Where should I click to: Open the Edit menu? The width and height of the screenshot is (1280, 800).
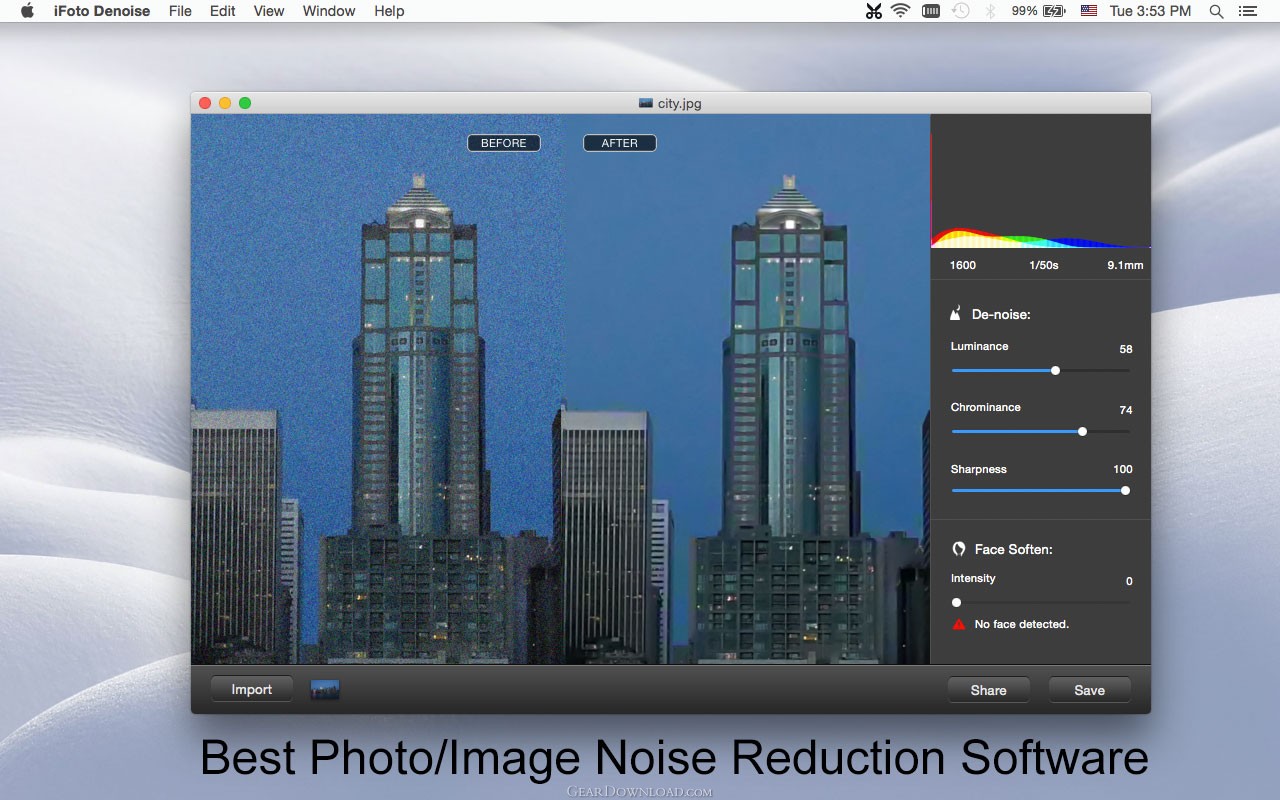pos(223,11)
